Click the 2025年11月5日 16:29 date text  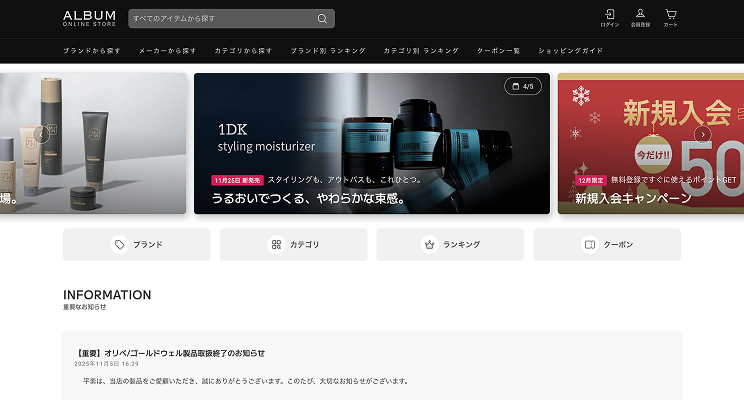106,364
